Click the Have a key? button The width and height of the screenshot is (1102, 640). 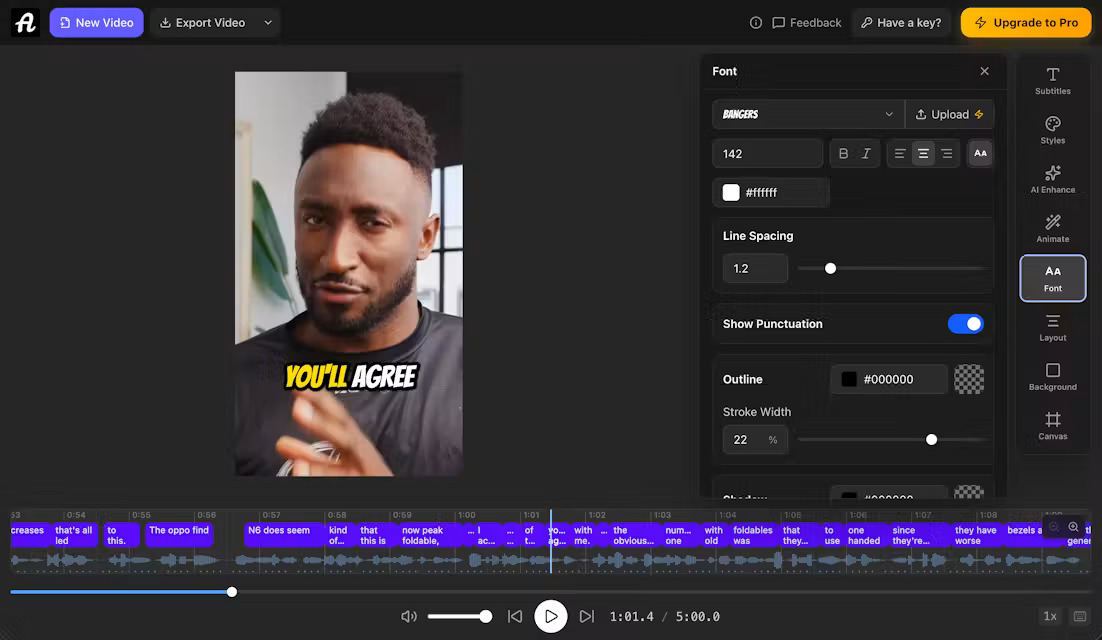click(901, 22)
